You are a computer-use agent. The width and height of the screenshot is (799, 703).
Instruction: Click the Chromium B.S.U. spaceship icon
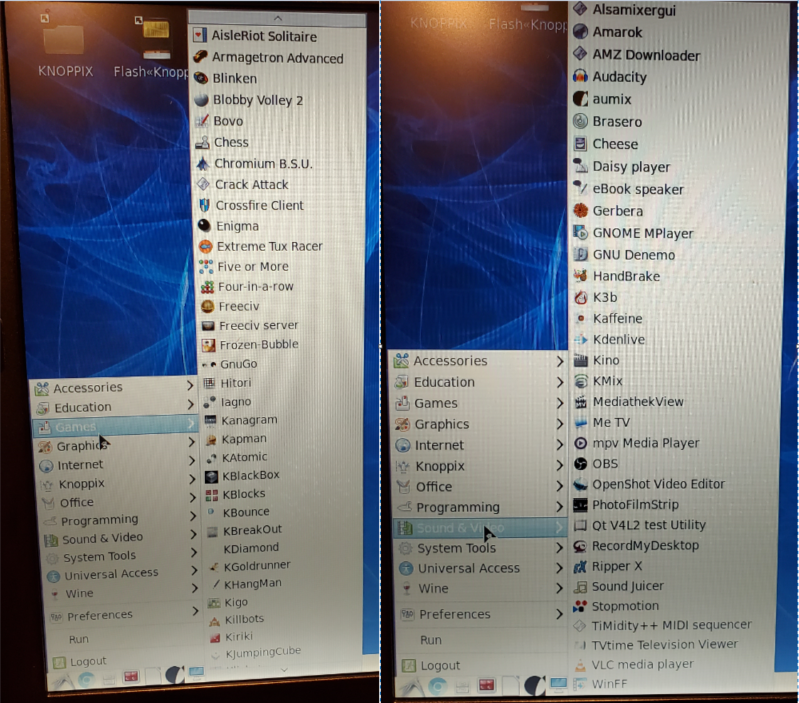(203, 164)
